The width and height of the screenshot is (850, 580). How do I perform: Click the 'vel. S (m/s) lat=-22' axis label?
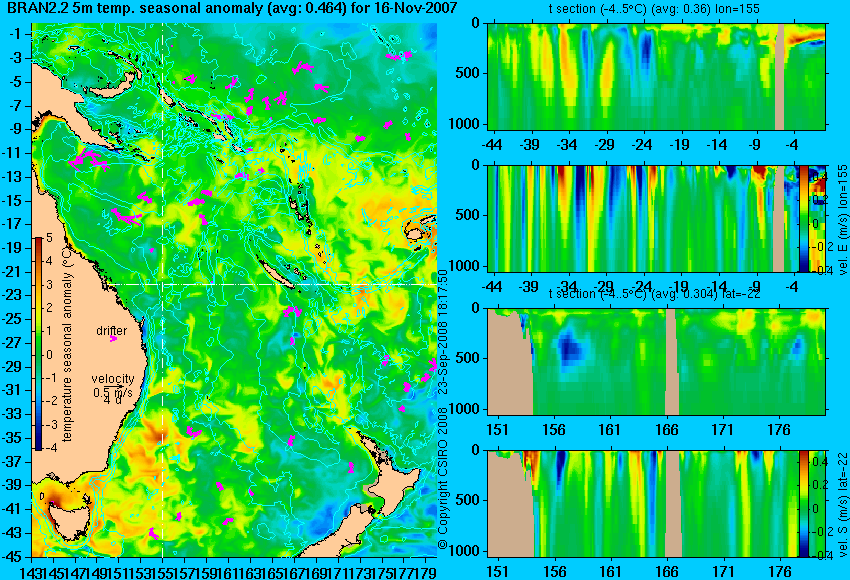843,504
